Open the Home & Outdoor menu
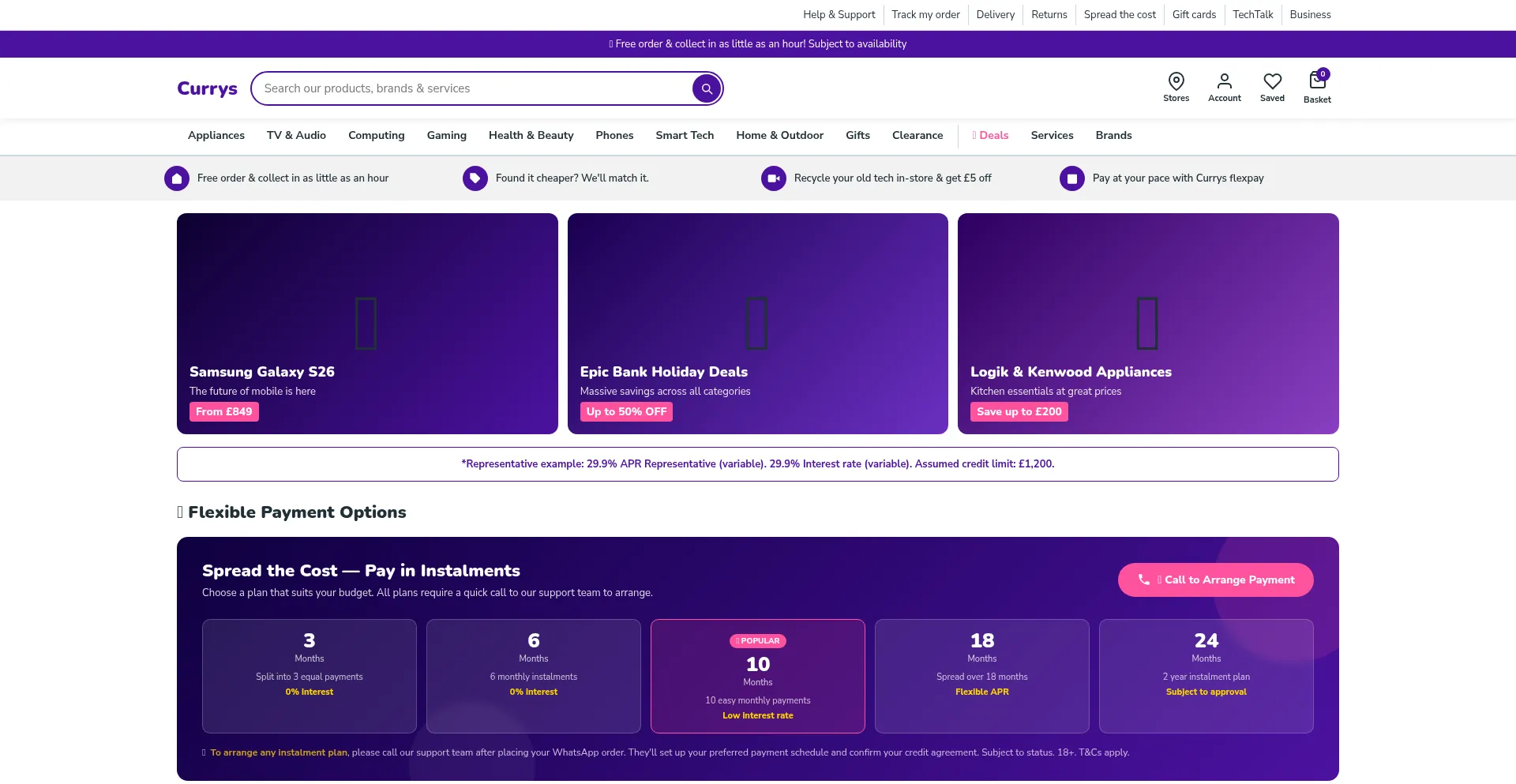 (779, 136)
